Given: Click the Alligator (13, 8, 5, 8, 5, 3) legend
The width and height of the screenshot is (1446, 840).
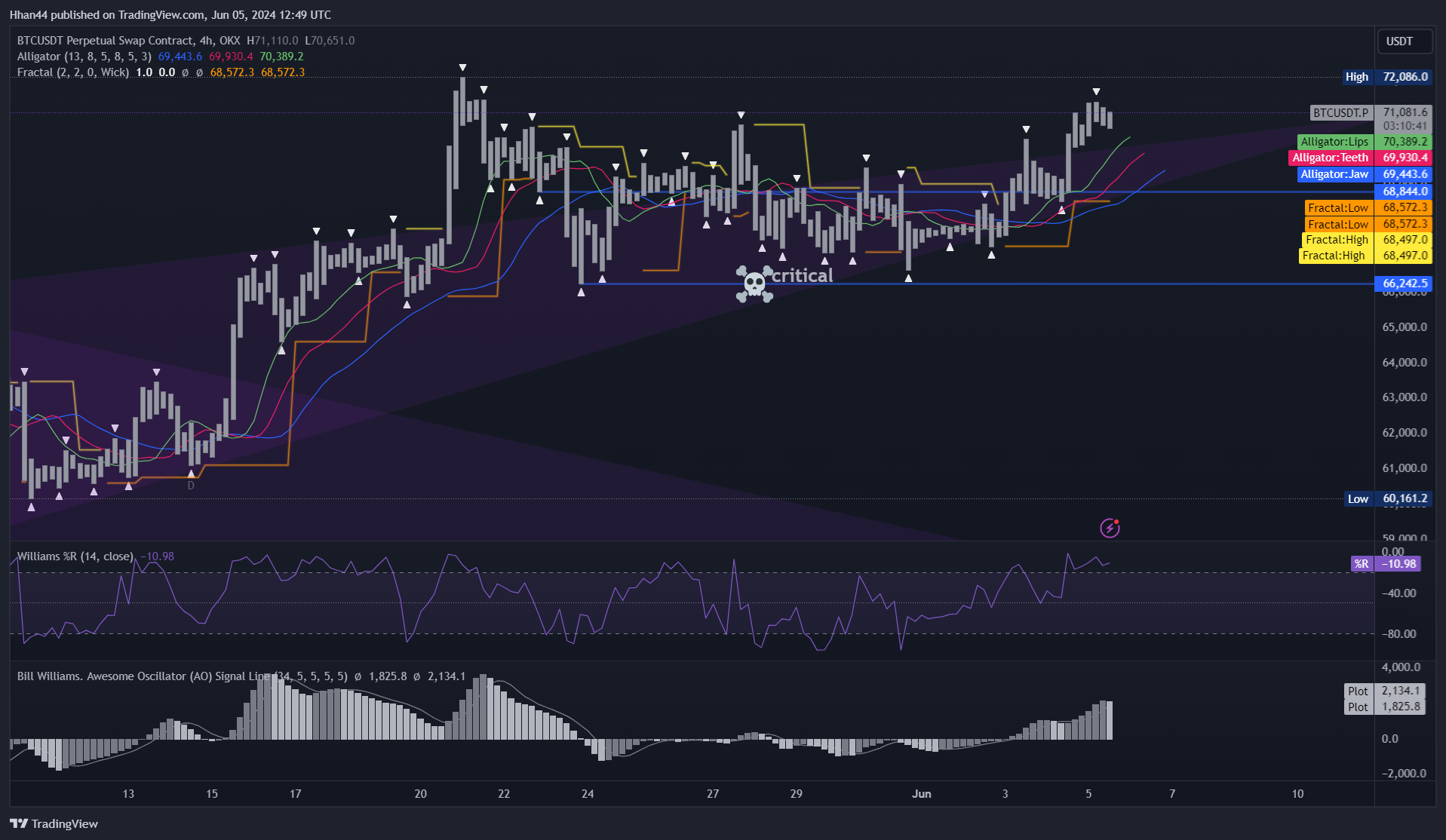Looking at the screenshot, I should pos(84,57).
